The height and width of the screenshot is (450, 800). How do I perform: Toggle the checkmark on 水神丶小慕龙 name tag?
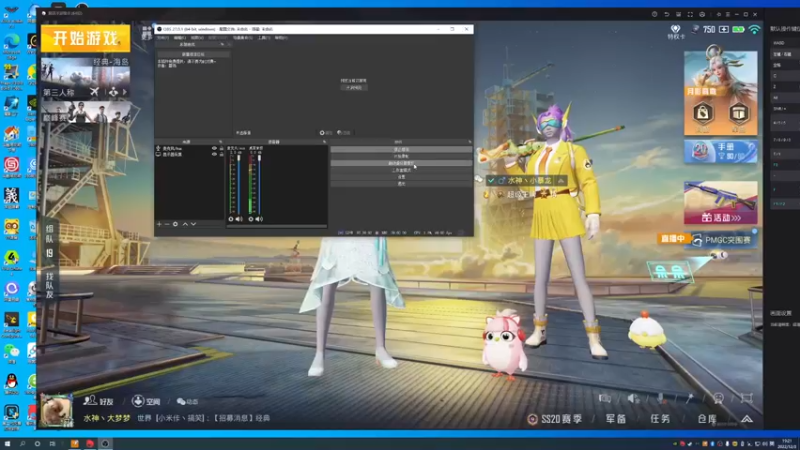[x=491, y=181]
